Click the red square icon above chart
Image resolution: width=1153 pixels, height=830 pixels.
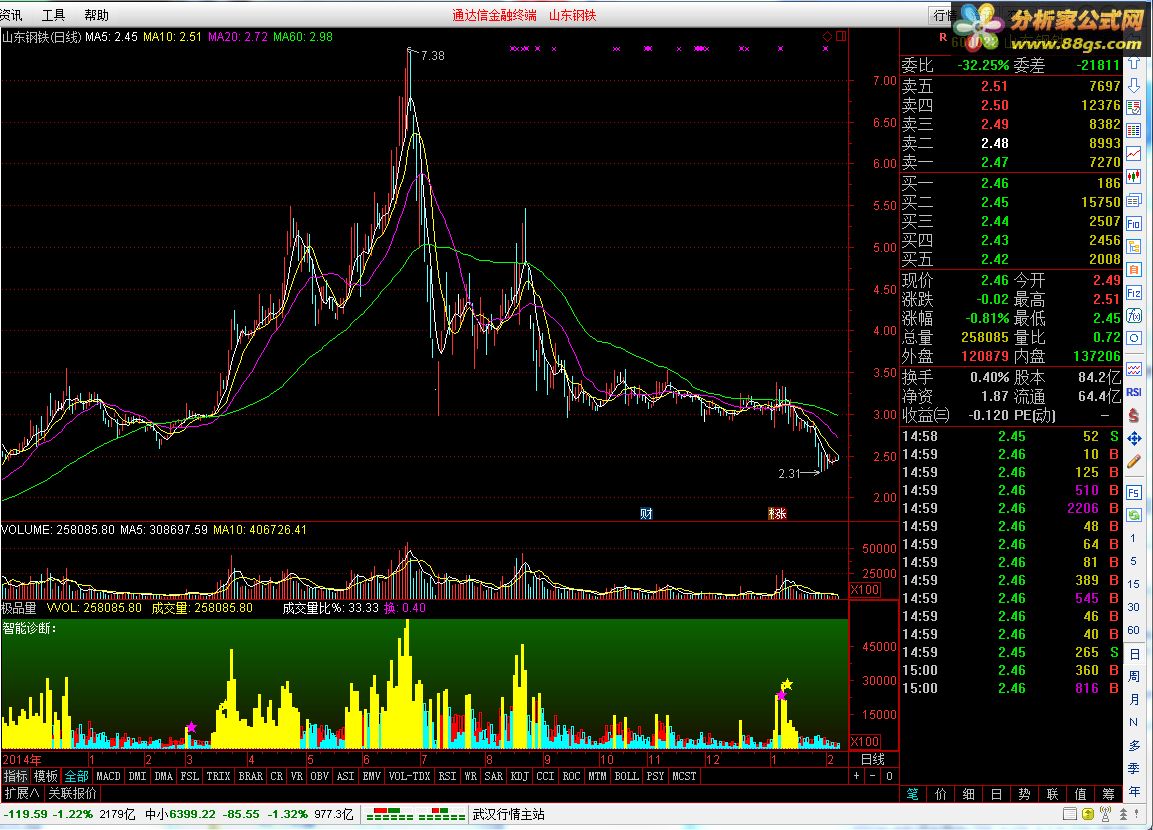click(x=840, y=36)
